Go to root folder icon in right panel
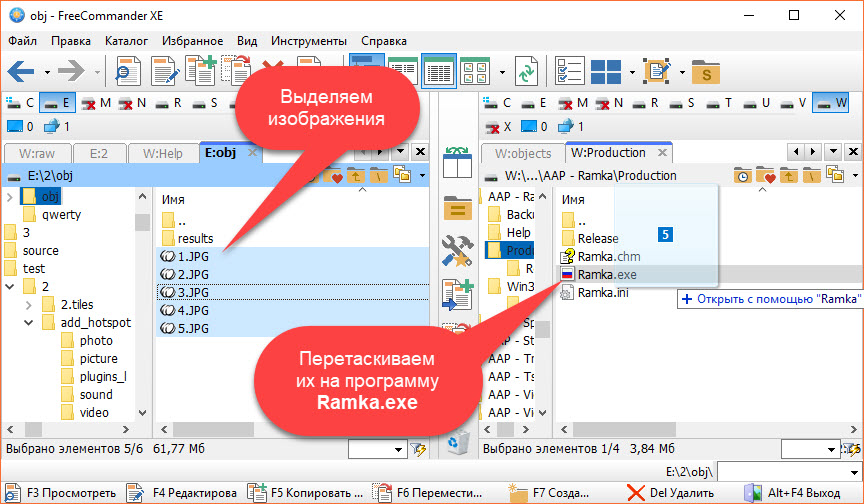 click(x=812, y=176)
